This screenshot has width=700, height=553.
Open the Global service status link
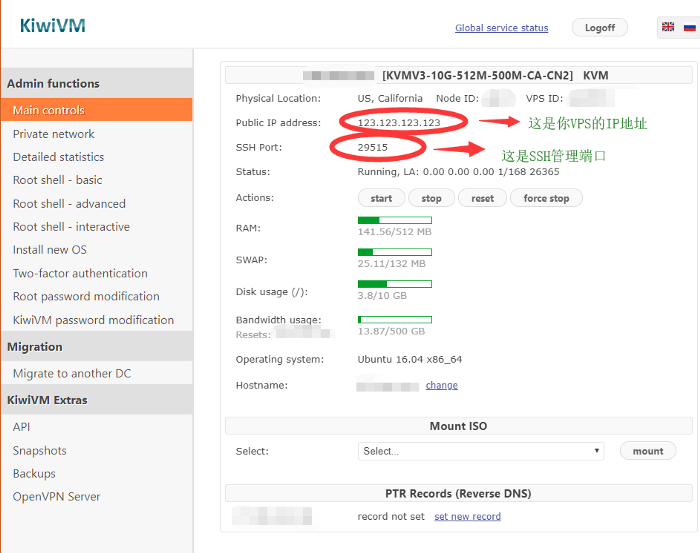click(x=501, y=28)
